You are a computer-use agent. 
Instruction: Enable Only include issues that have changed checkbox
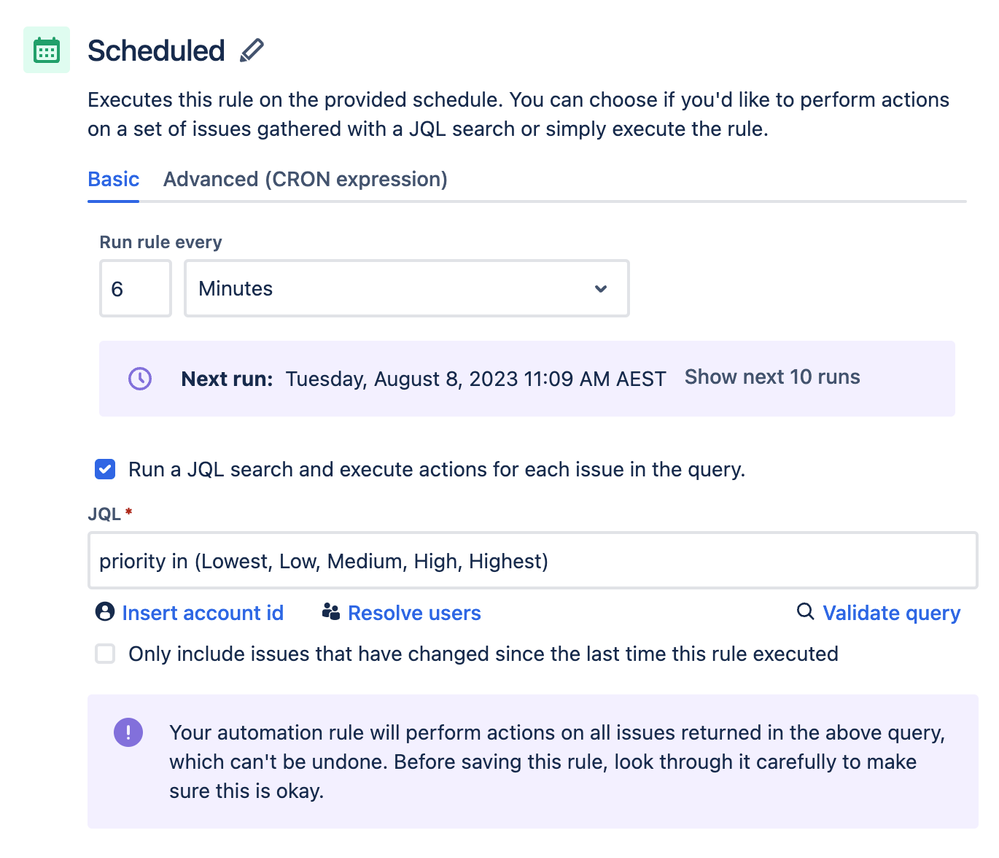click(105, 654)
